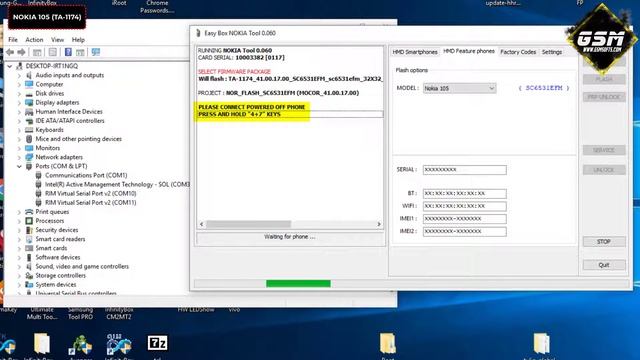Viewport: 640px width, 360px height.
Task: Select RIM Virtual Serial Port v2 (COM11)
Action: pyautogui.click(x=91, y=202)
